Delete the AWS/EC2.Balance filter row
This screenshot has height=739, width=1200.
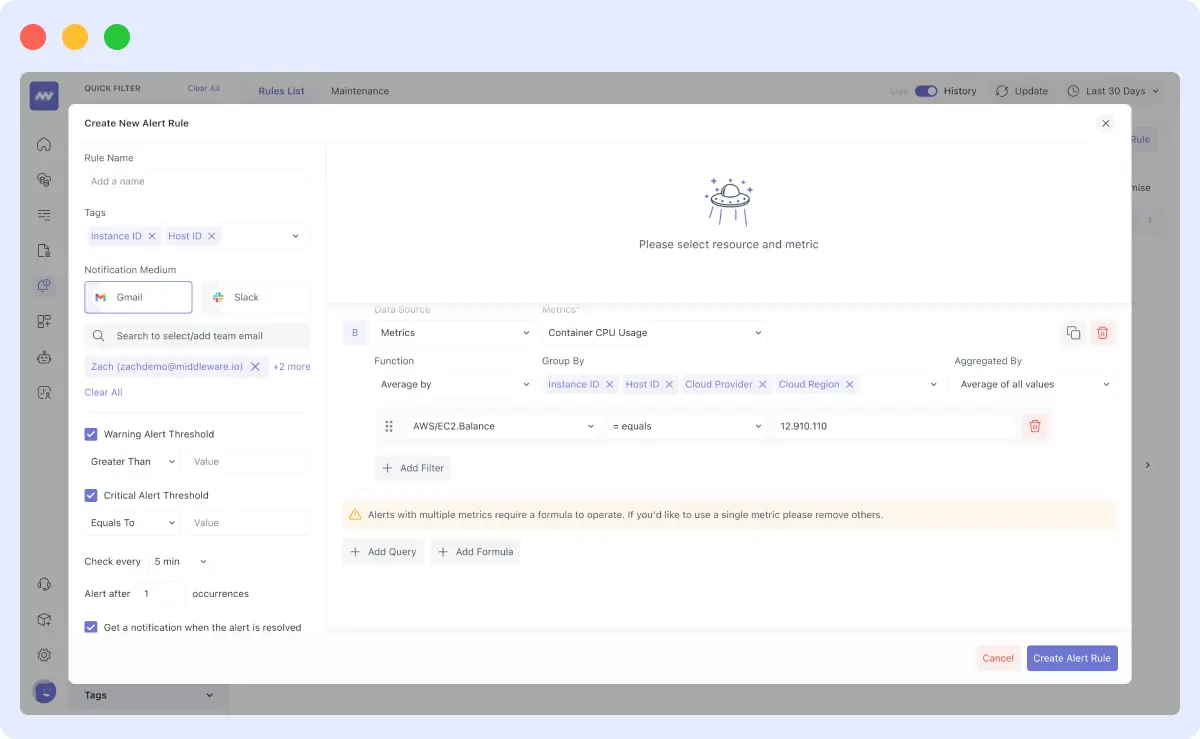1035,426
